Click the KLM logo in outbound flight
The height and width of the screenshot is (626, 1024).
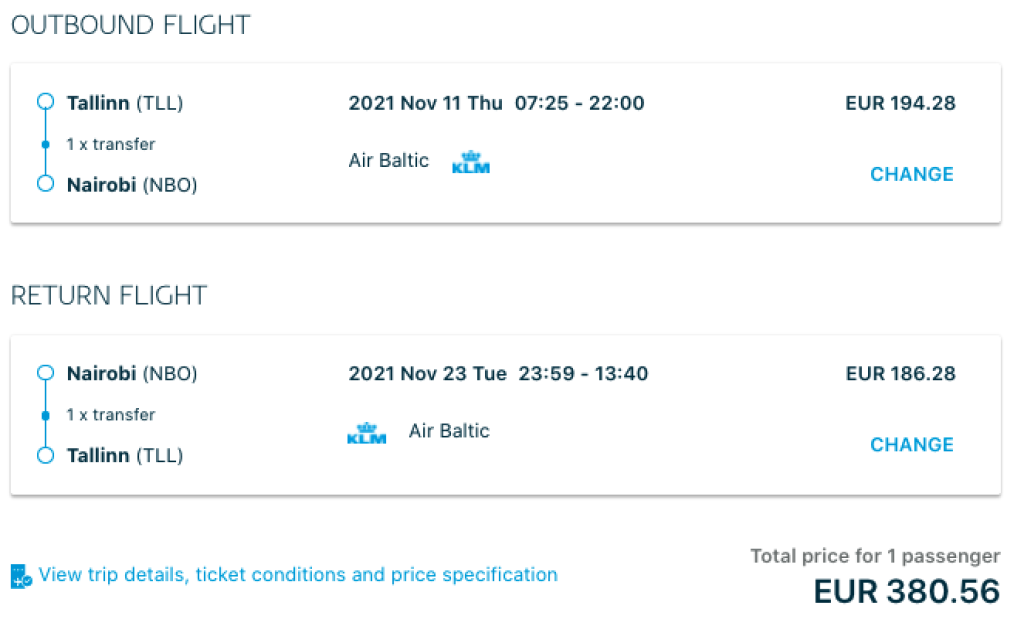[471, 162]
